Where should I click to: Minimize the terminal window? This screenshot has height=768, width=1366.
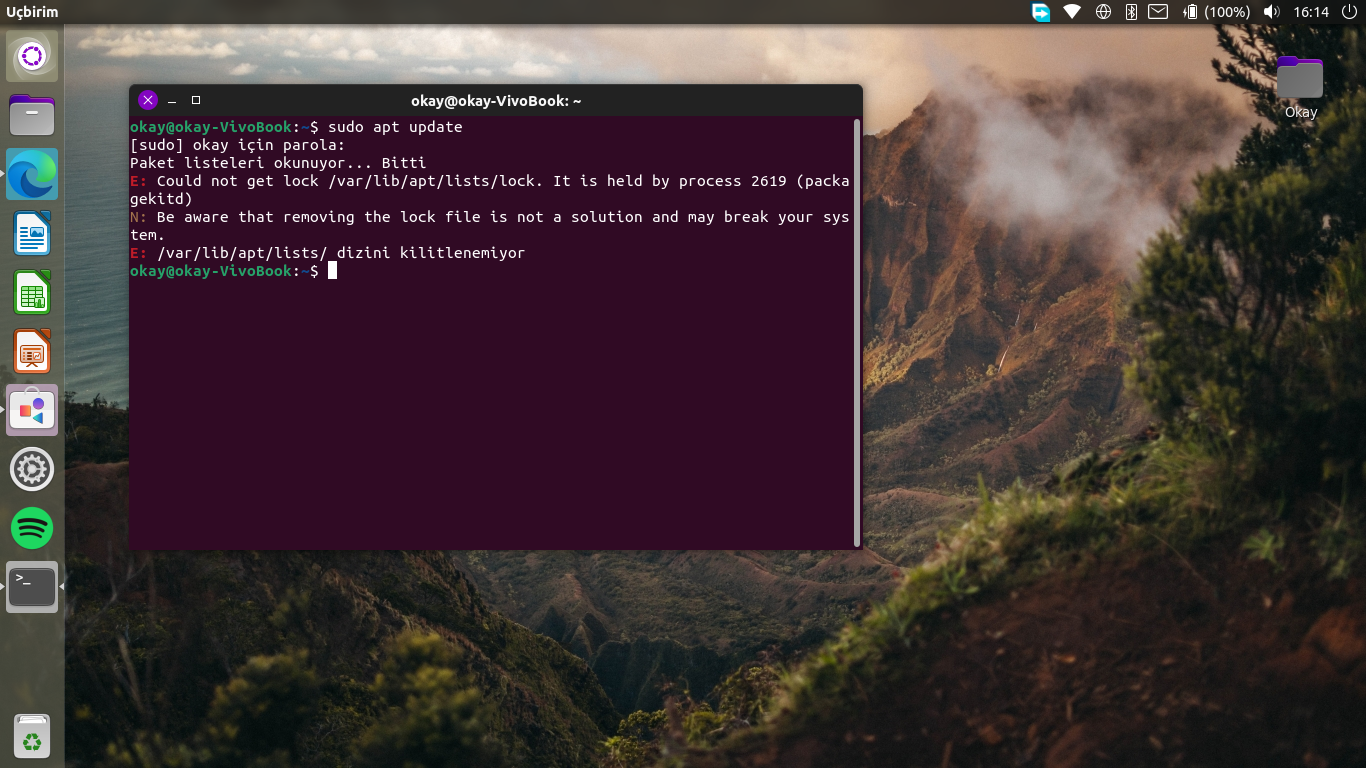pos(172,100)
